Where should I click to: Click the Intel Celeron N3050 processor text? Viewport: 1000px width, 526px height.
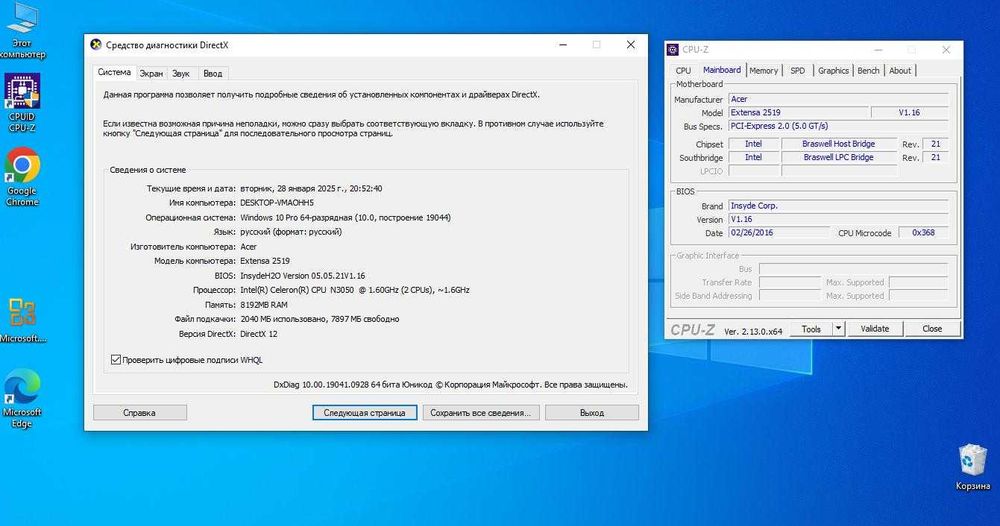(355, 289)
